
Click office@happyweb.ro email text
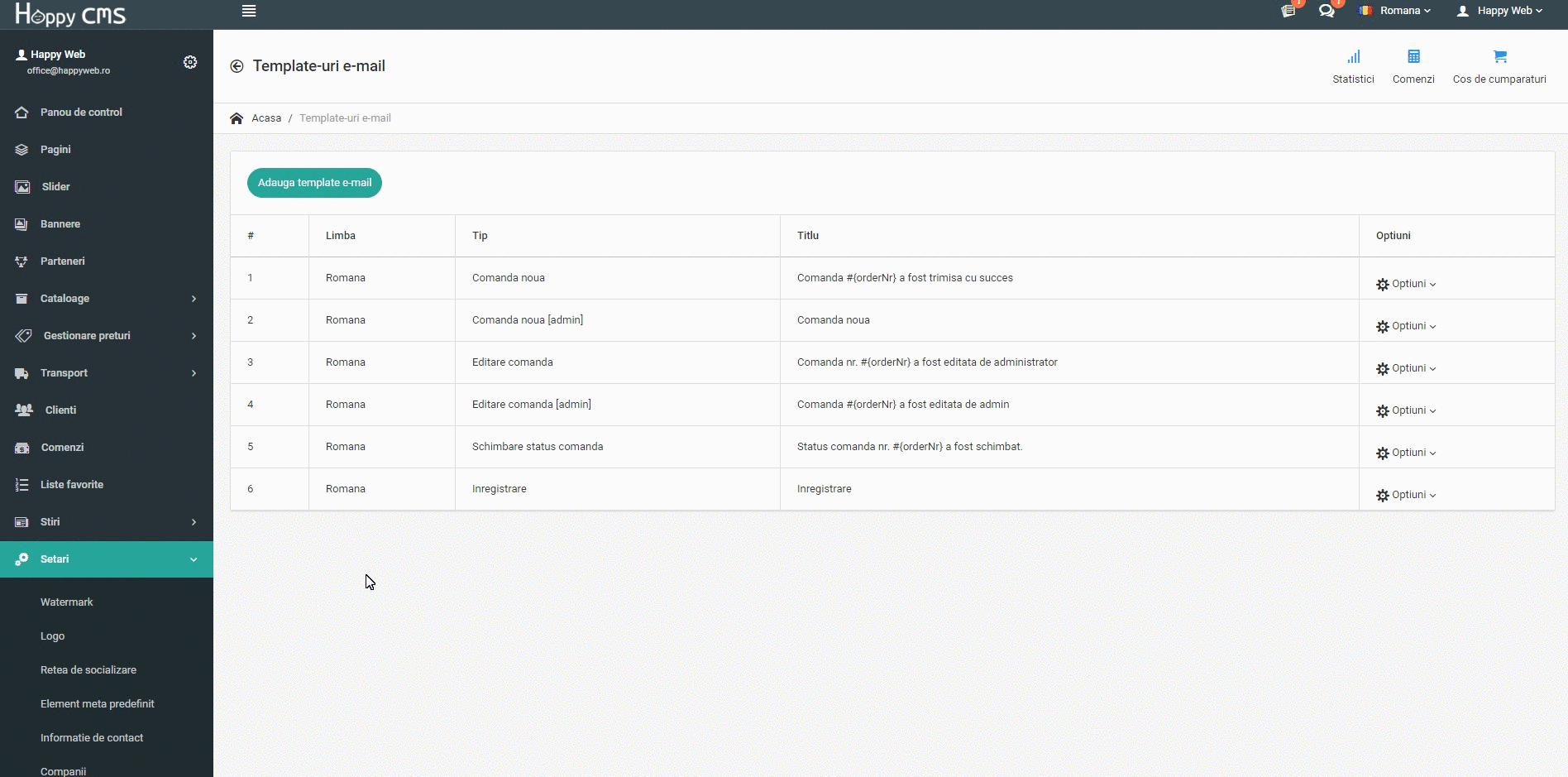point(69,71)
